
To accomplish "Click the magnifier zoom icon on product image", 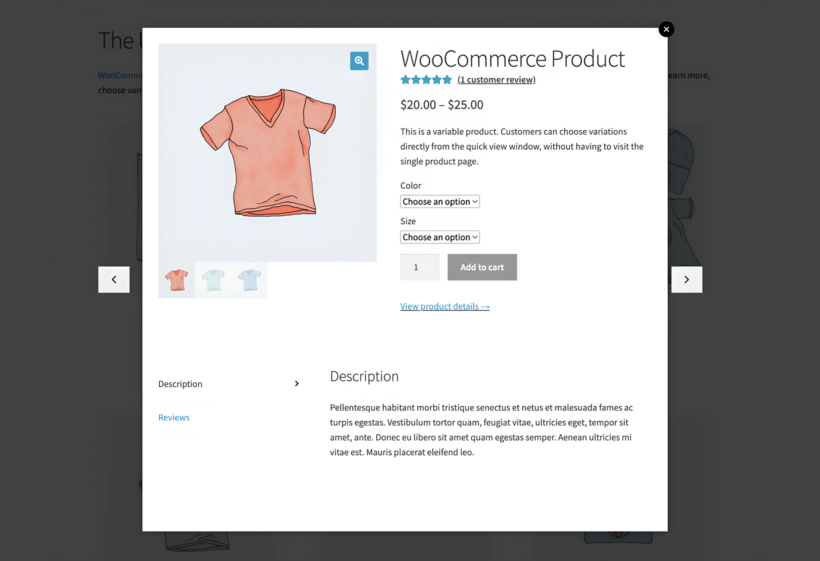I will (359, 61).
